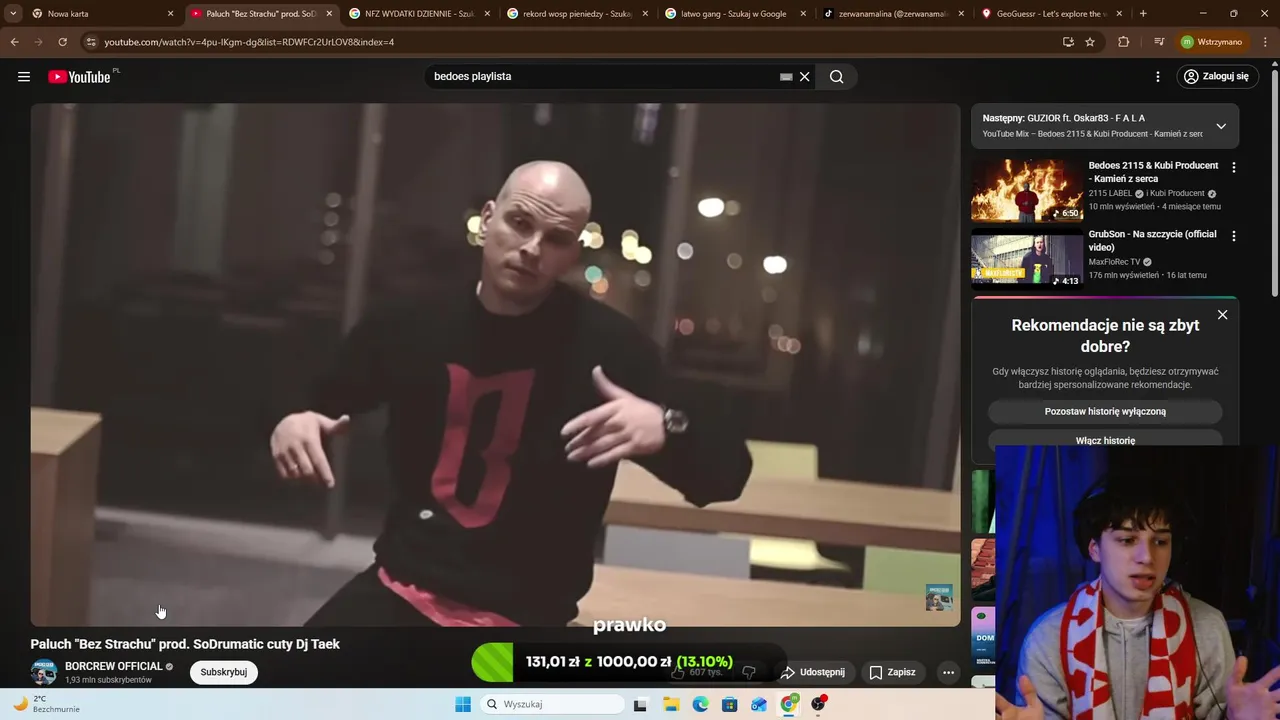Click the video title Paluch "Bez Strachu"
Viewport: 1280px width, 720px height.
185,644
